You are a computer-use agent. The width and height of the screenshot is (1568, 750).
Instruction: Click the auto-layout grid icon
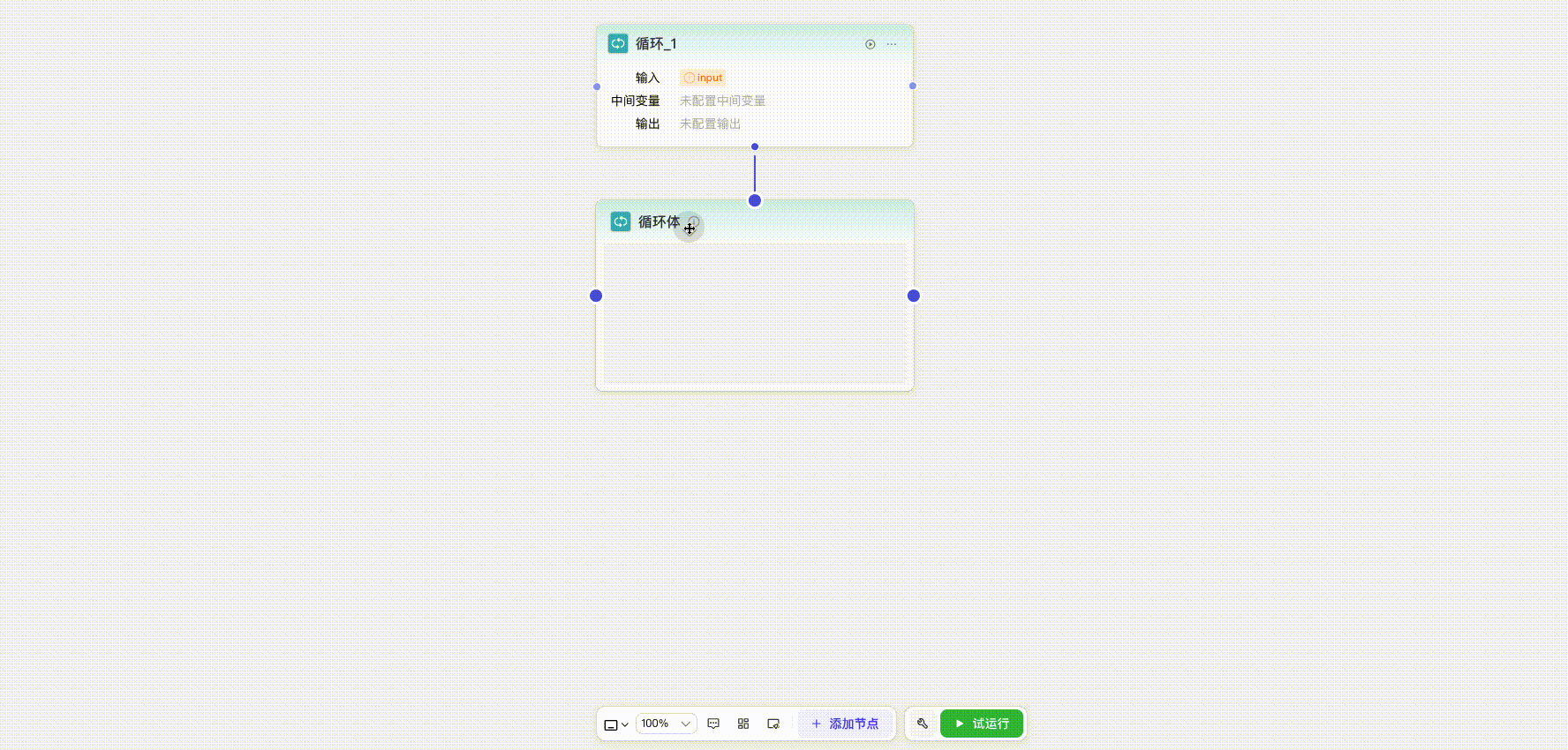[743, 724]
